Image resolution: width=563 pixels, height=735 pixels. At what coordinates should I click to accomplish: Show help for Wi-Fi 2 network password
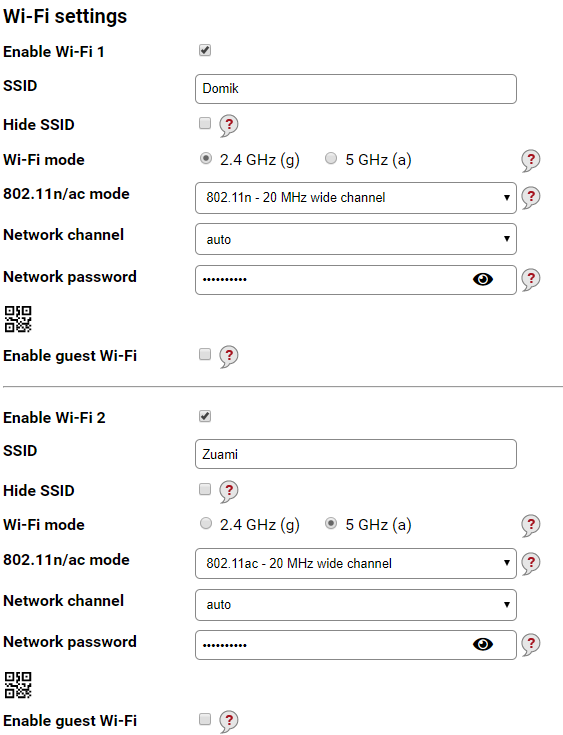[x=531, y=645]
